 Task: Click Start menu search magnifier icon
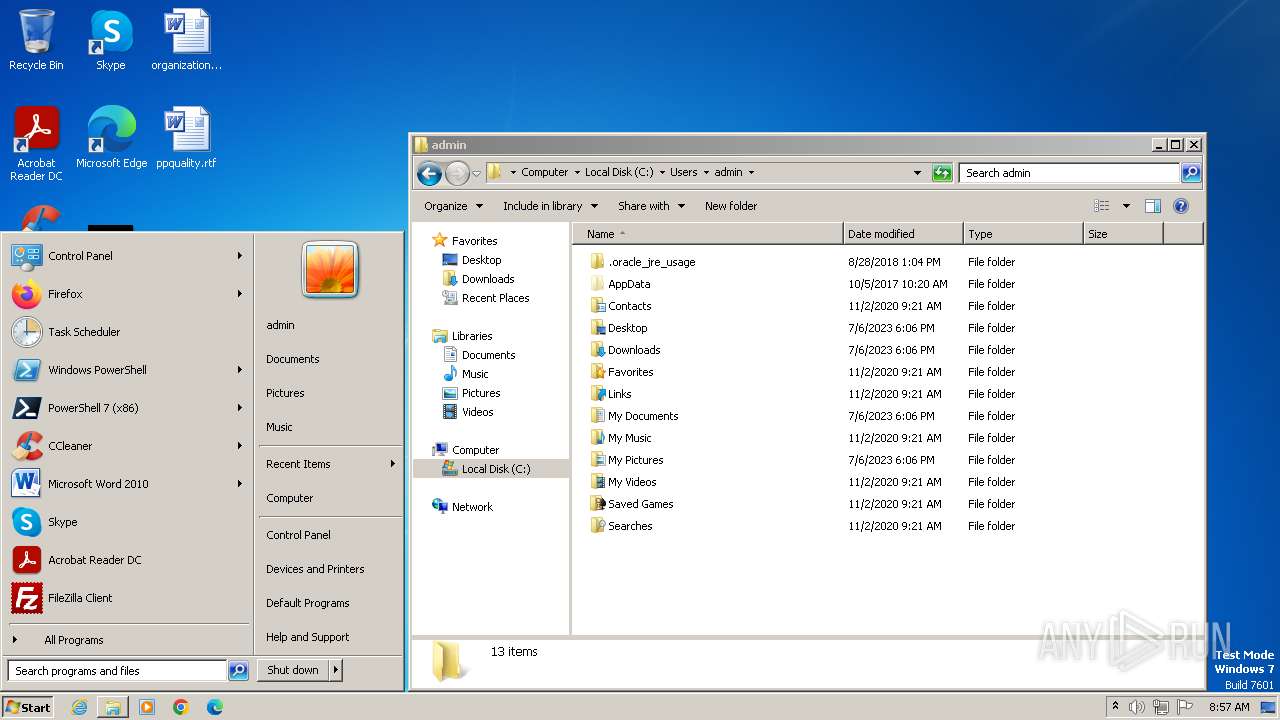(238, 671)
